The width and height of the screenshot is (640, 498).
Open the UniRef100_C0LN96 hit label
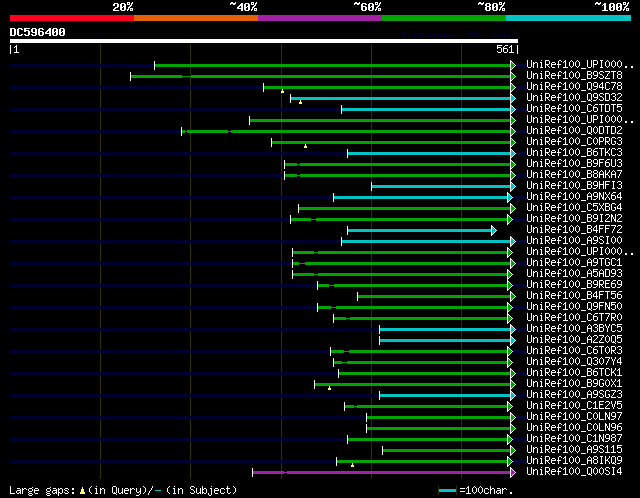click(574, 428)
